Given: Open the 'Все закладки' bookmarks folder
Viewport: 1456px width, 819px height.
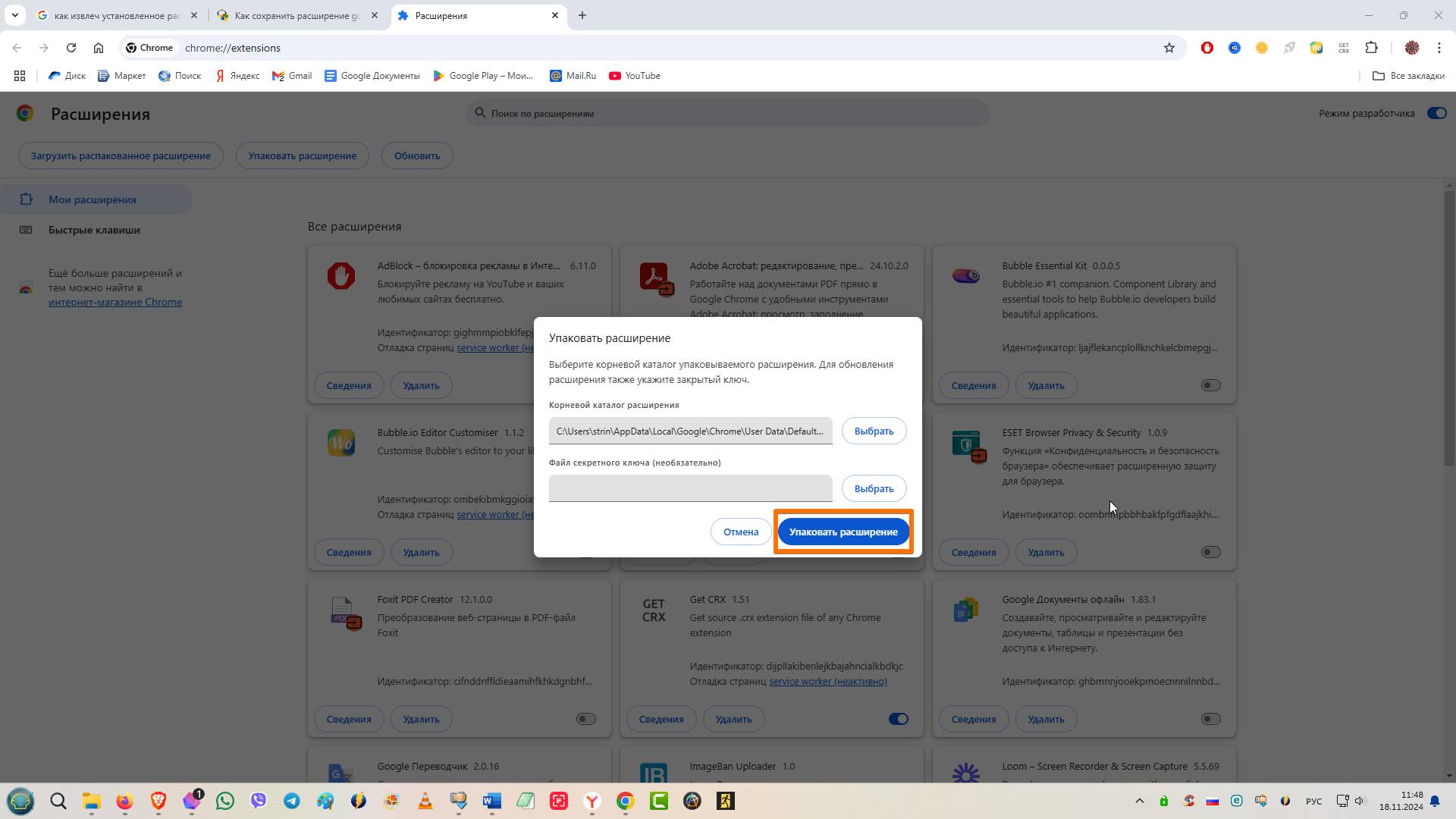Looking at the screenshot, I should coord(1408,76).
